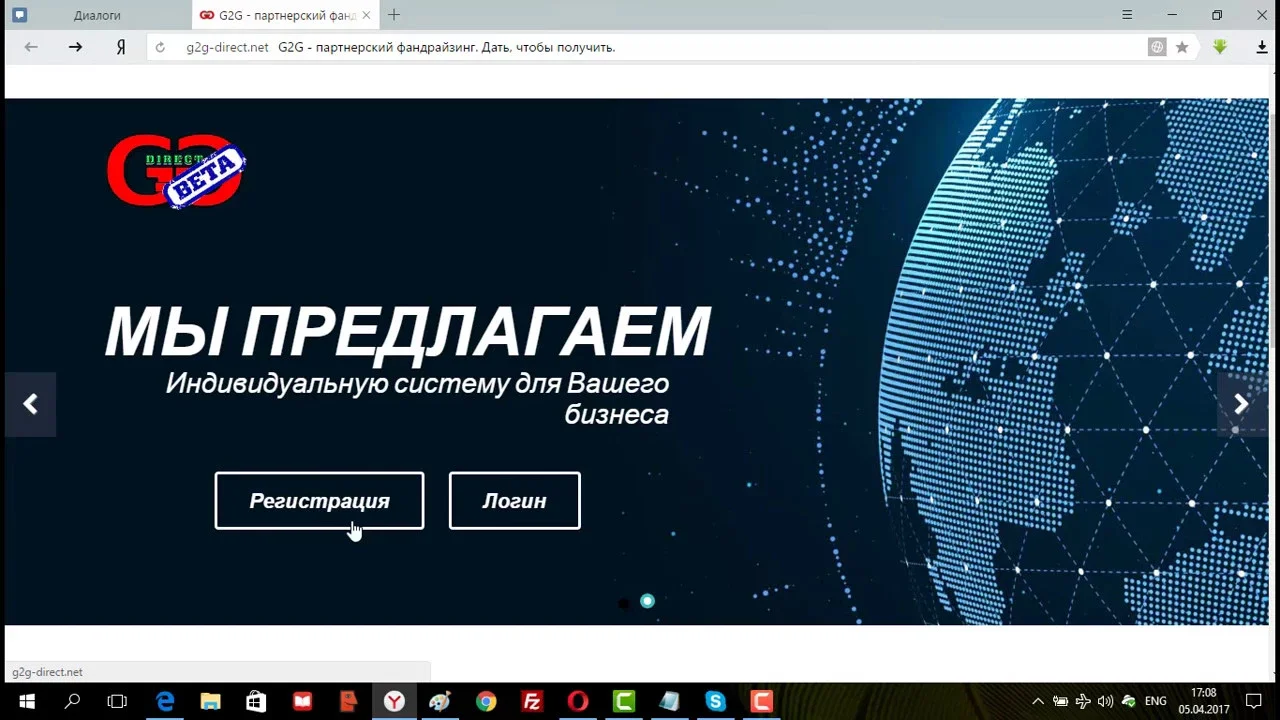This screenshot has width=1280, height=720.
Task: Bookmark this page with the star icon
Action: click(x=1182, y=47)
